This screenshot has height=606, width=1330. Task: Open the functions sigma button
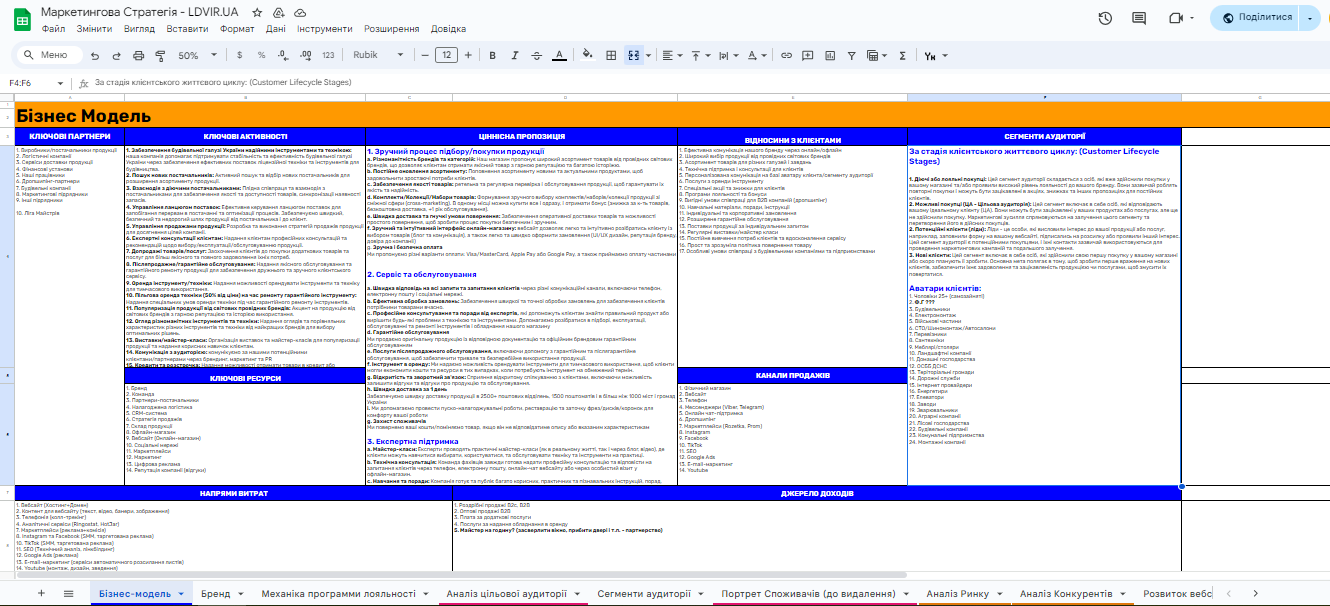pyautogui.click(x=904, y=55)
